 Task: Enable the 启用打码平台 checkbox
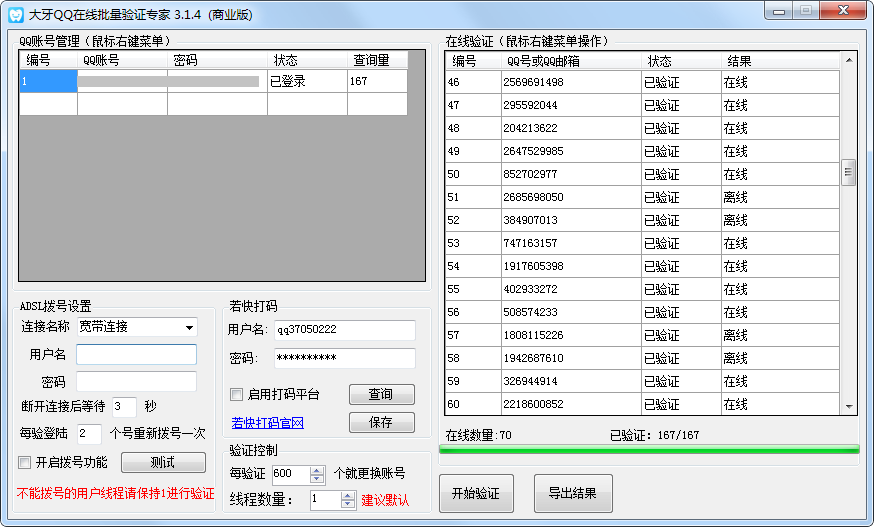(x=237, y=394)
